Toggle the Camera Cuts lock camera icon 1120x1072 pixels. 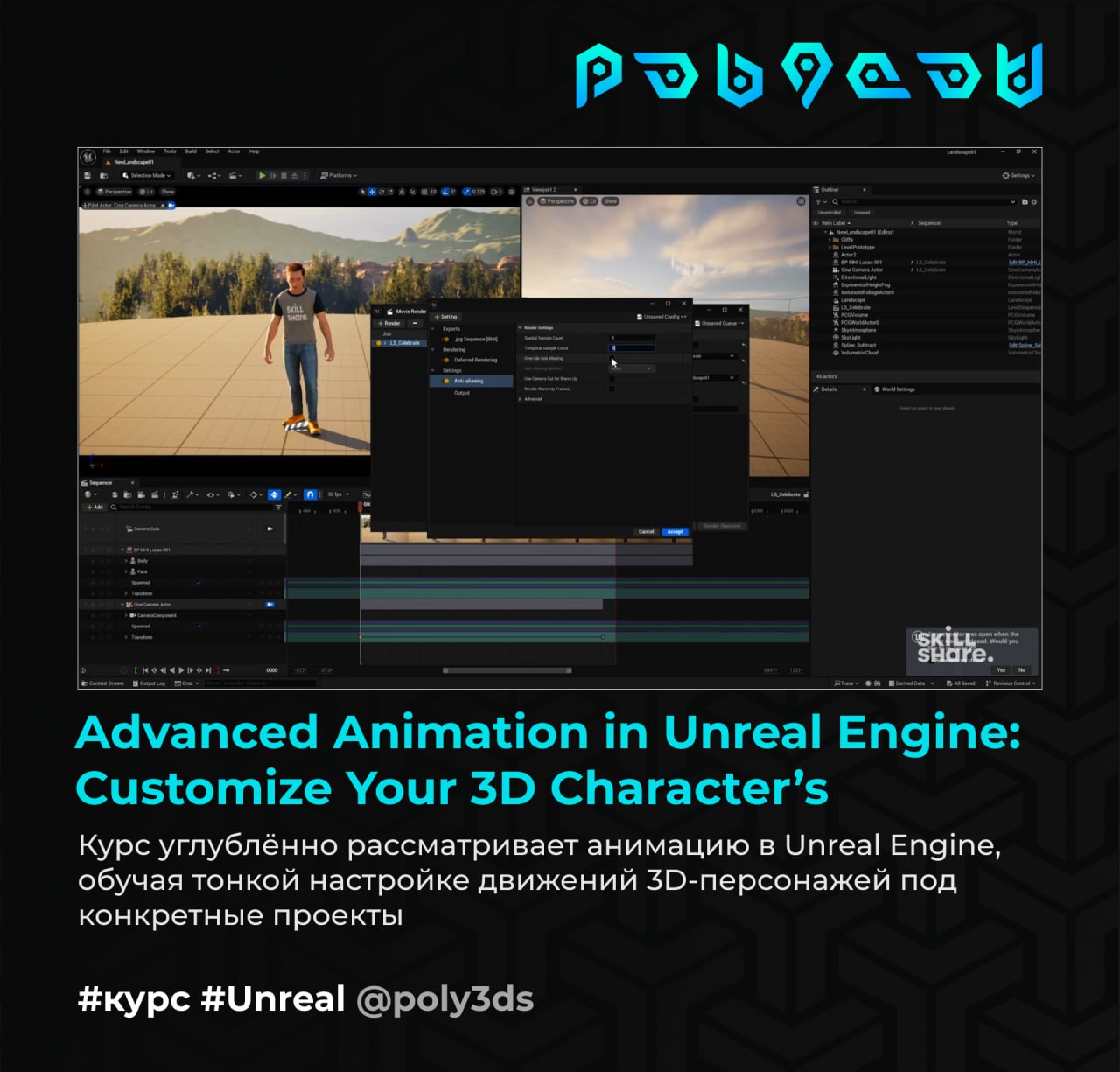click(269, 529)
